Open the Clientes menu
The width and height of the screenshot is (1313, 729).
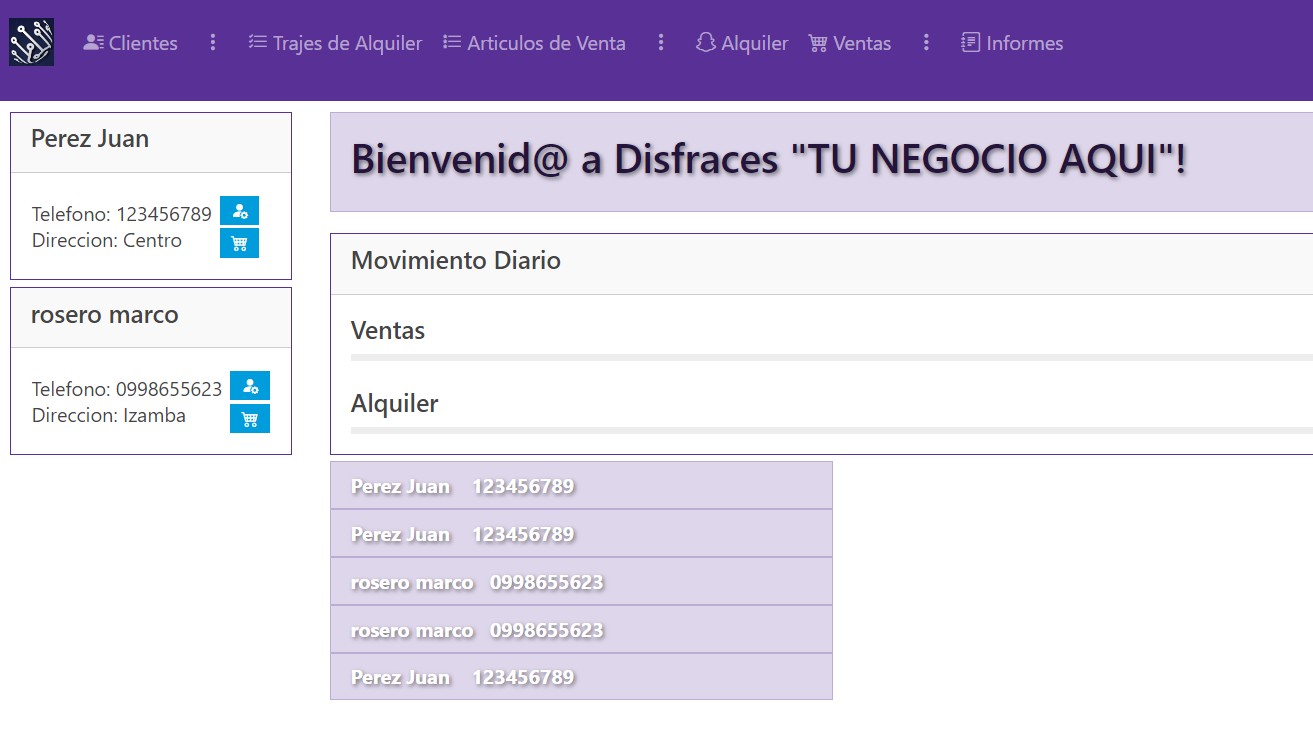[x=131, y=43]
